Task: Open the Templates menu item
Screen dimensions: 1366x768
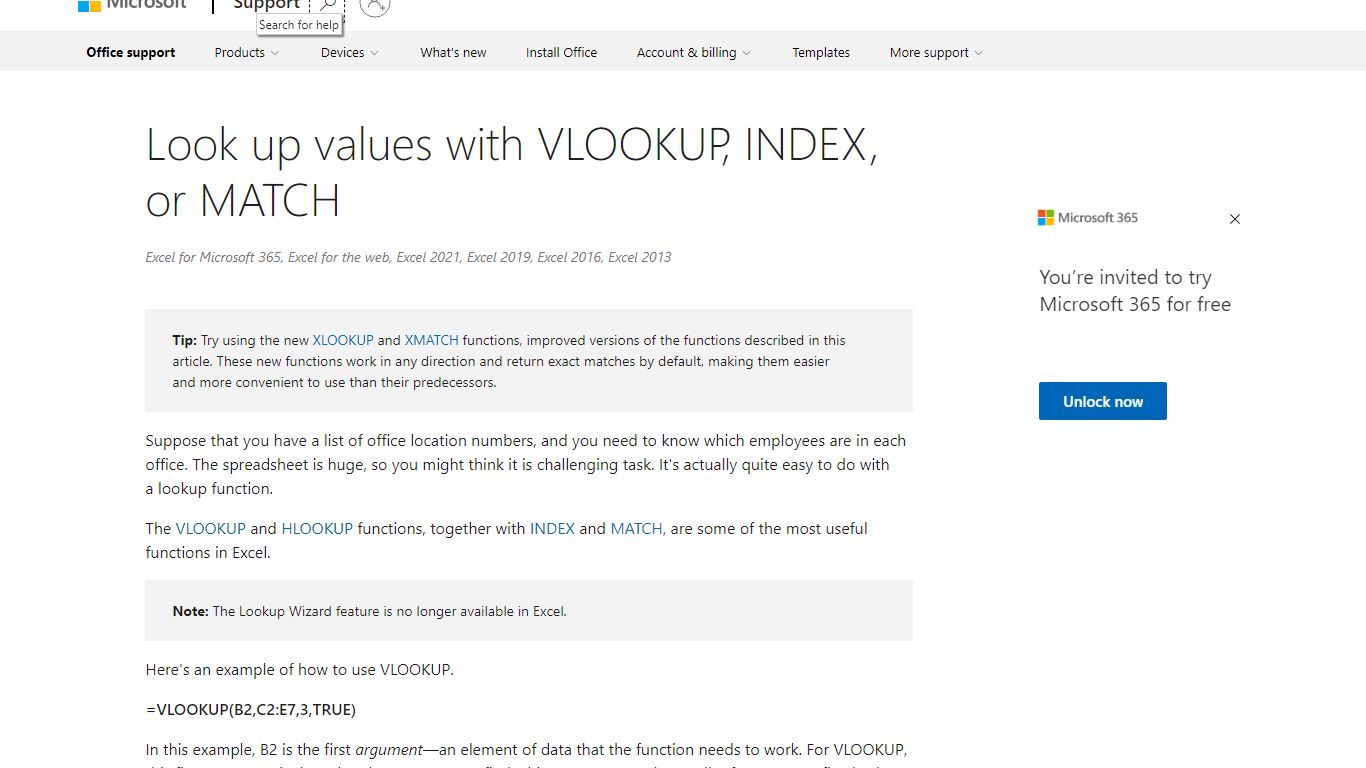Action: [x=821, y=53]
